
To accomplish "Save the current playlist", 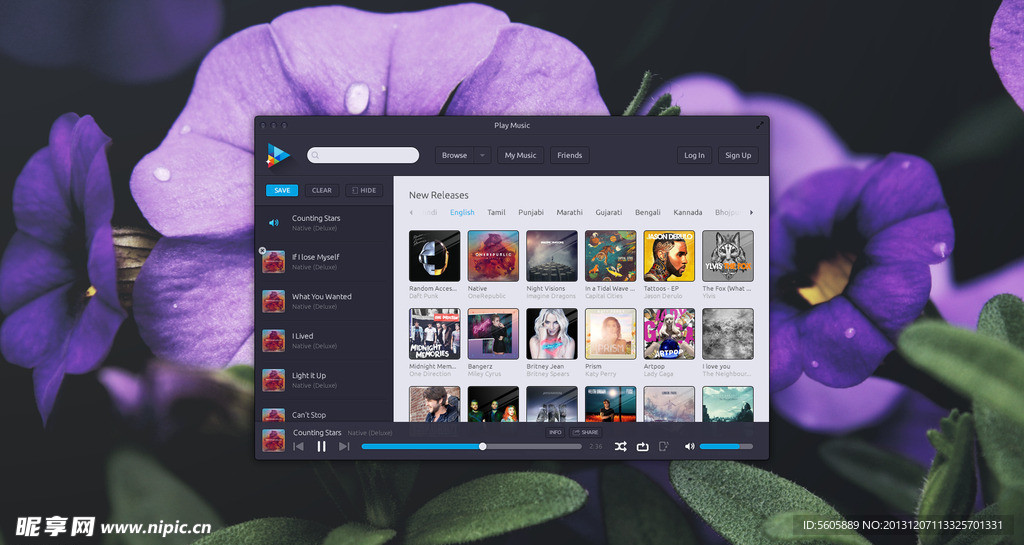I will [x=282, y=191].
